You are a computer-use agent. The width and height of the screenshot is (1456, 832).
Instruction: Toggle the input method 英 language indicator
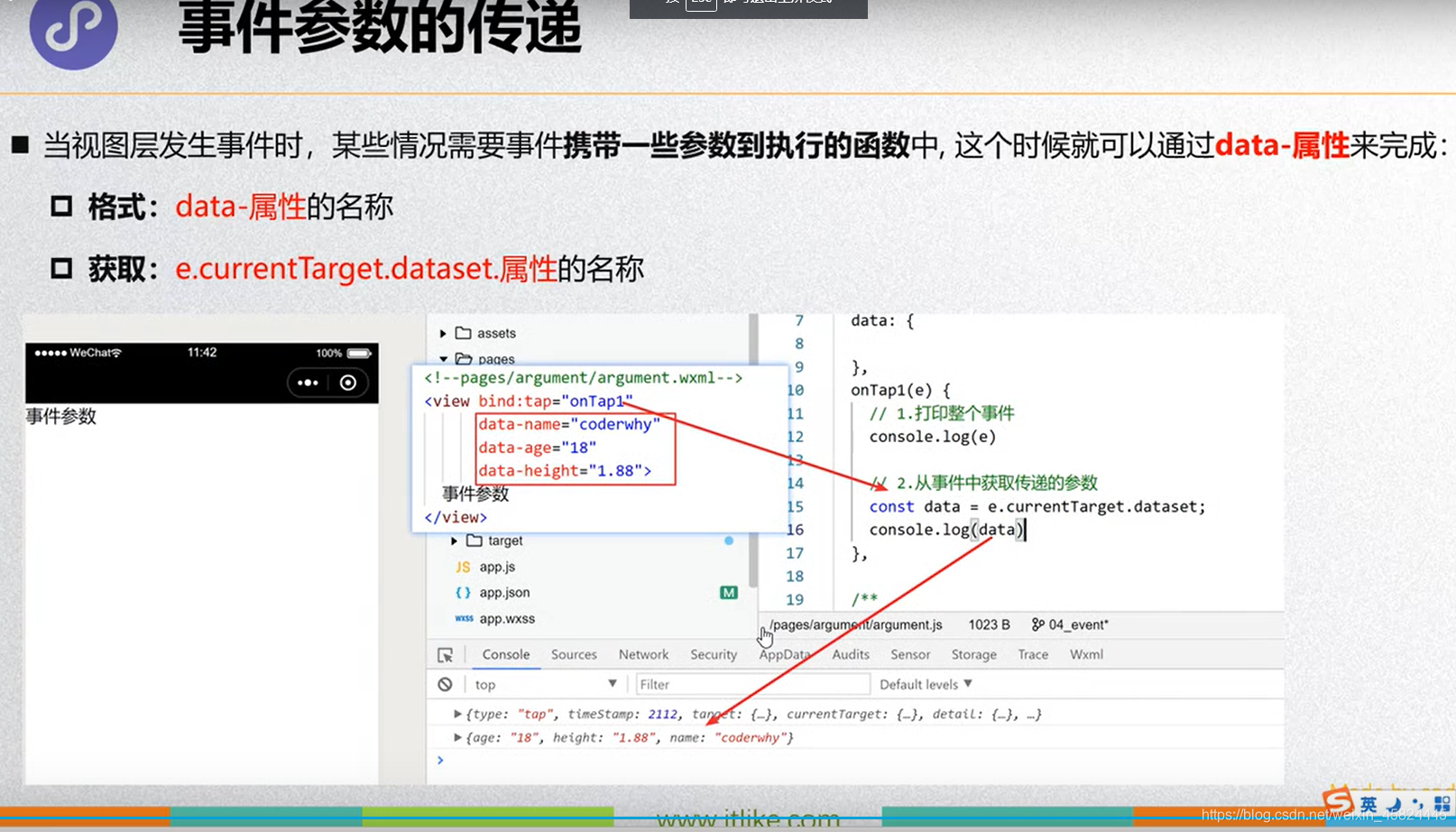click(x=1368, y=804)
